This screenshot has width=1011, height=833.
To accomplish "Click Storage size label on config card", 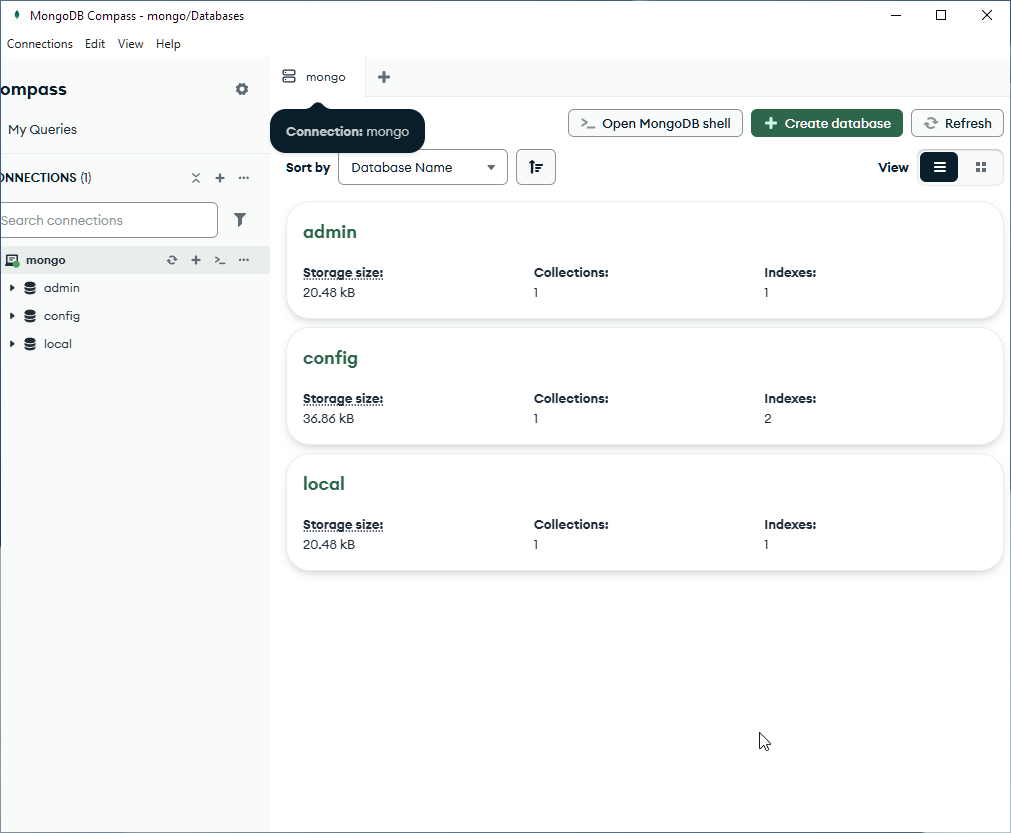I will tap(343, 399).
